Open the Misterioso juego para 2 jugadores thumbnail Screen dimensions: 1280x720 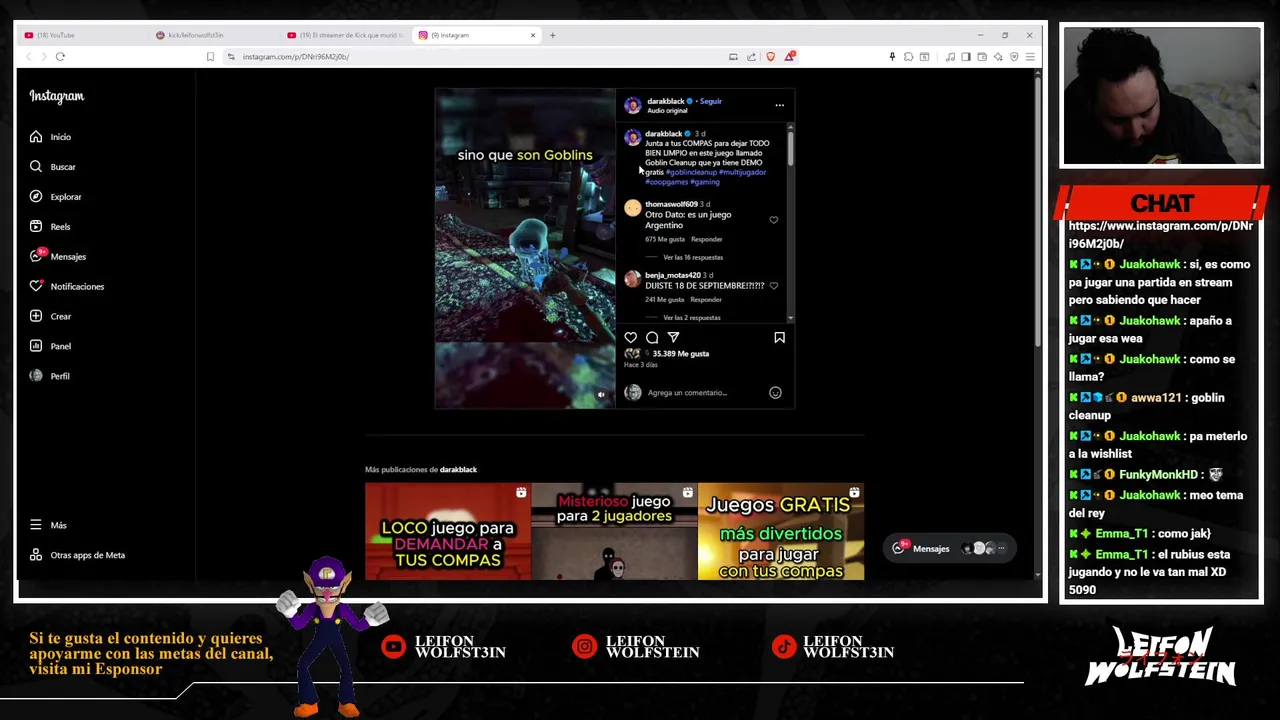click(614, 531)
